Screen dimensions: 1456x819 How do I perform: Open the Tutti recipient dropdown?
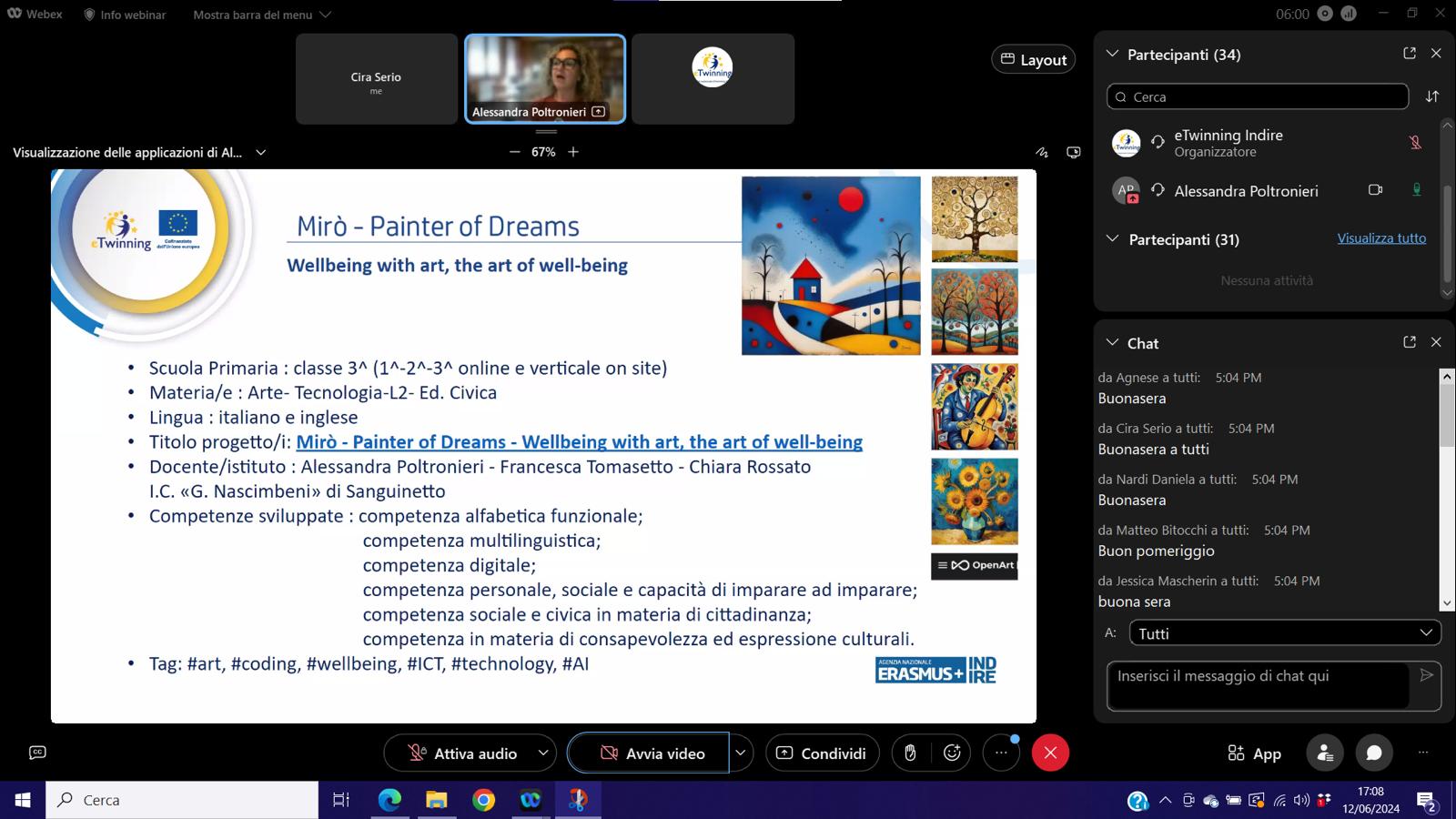pyautogui.click(x=1285, y=632)
